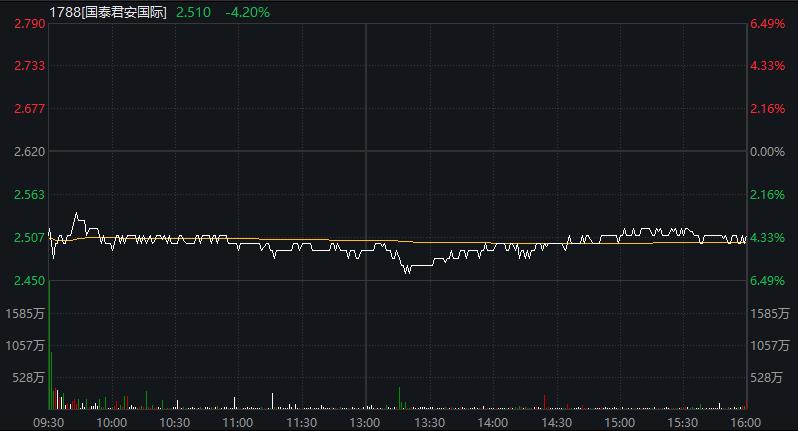Click the 0.00% percent axis label

coord(767,152)
